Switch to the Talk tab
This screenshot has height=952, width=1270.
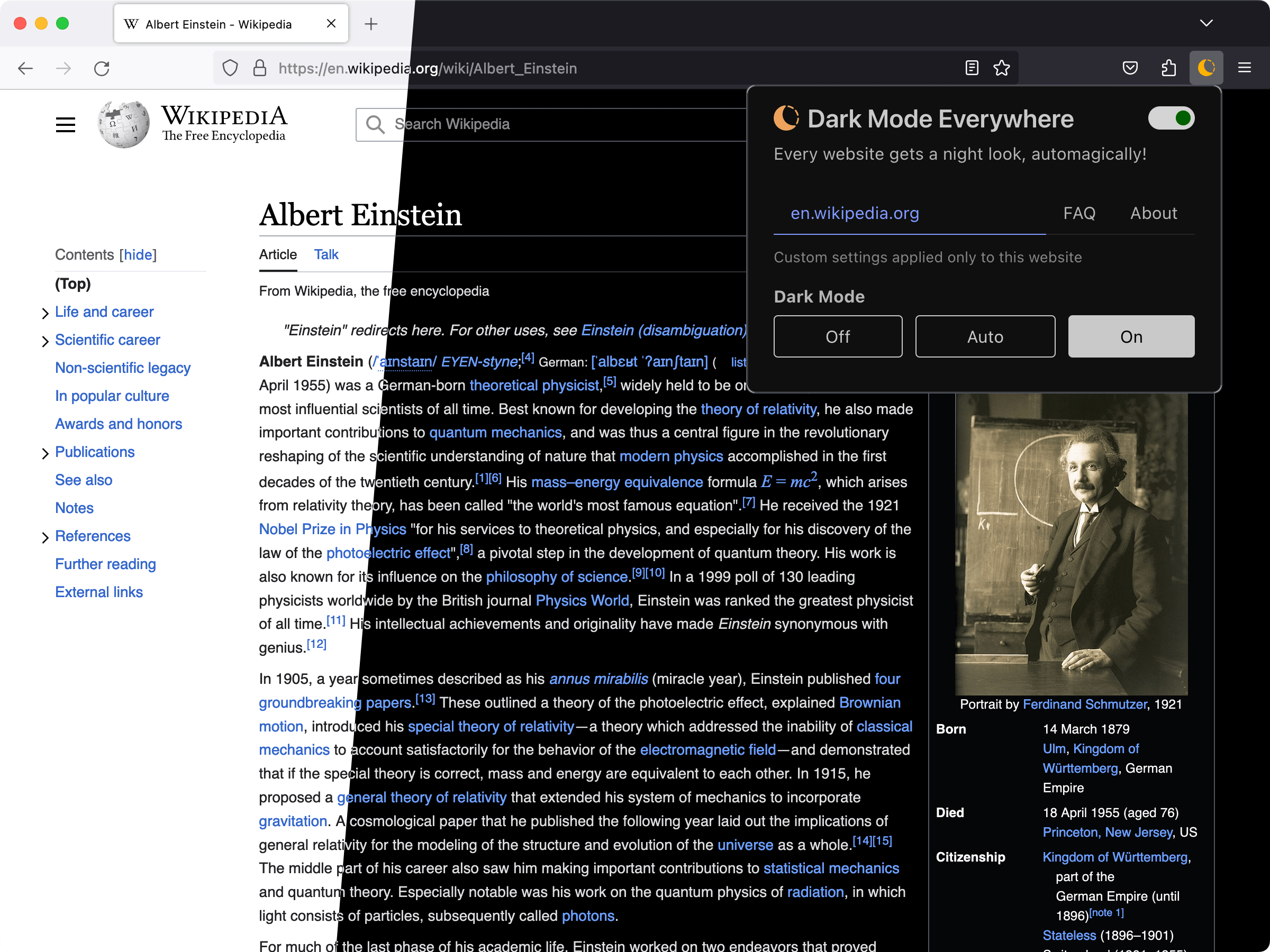[326, 254]
